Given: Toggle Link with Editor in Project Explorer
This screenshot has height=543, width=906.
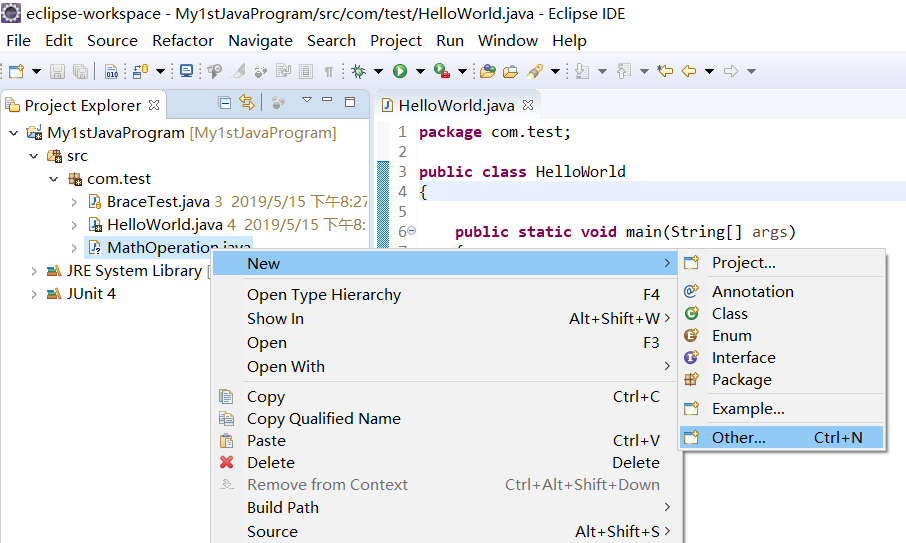Looking at the screenshot, I should coord(247,102).
